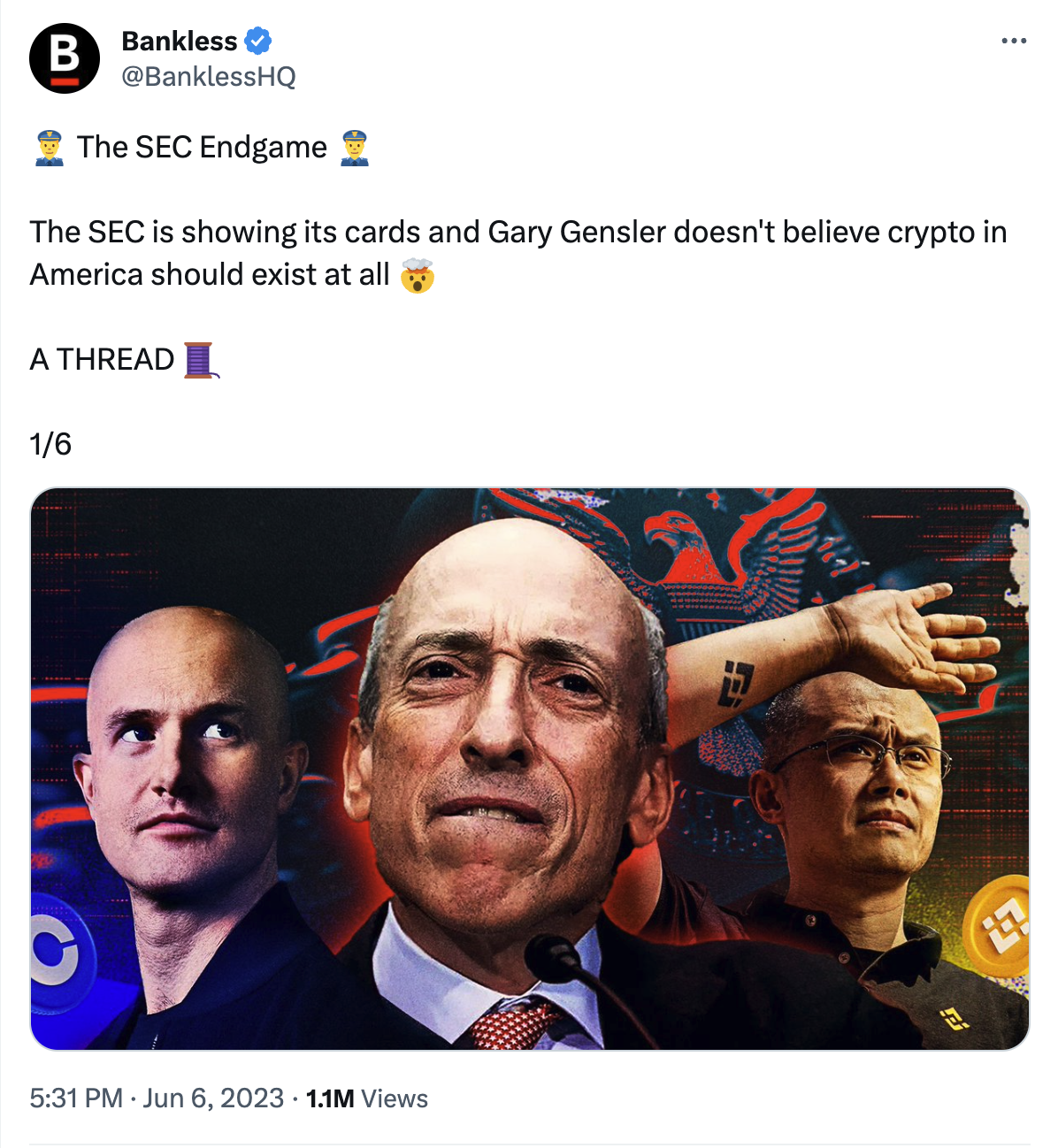Image resolution: width=1058 pixels, height=1148 pixels.
Task: Click the 5:31 PM timestamp
Action: pyautogui.click(x=76, y=1098)
